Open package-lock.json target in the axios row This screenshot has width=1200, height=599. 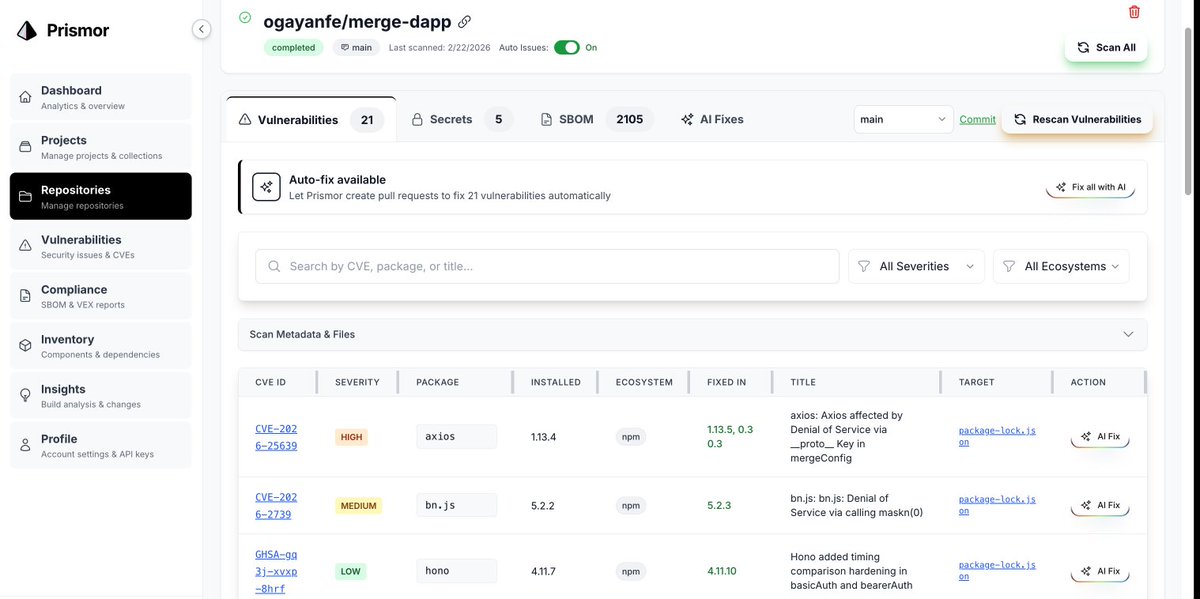[997, 436]
